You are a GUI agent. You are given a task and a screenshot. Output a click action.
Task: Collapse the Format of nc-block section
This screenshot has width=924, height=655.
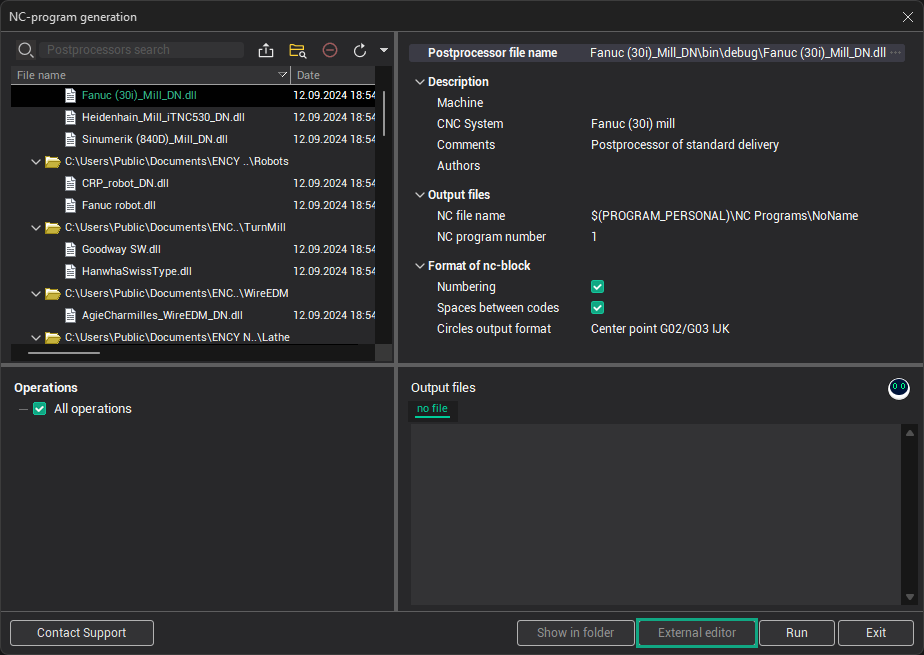pyautogui.click(x=418, y=266)
